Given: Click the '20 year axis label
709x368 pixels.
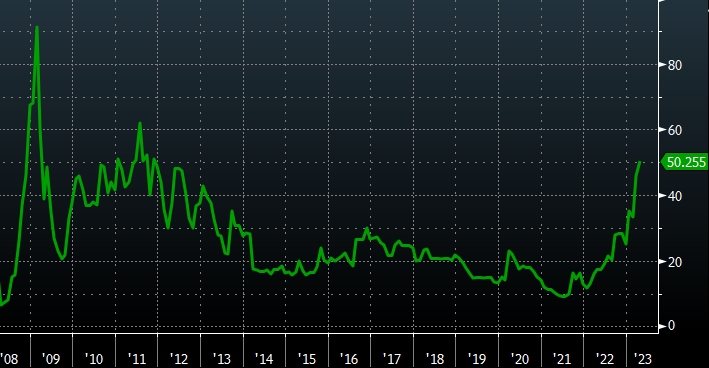Looking at the screenshot, I should pos(520,359).
